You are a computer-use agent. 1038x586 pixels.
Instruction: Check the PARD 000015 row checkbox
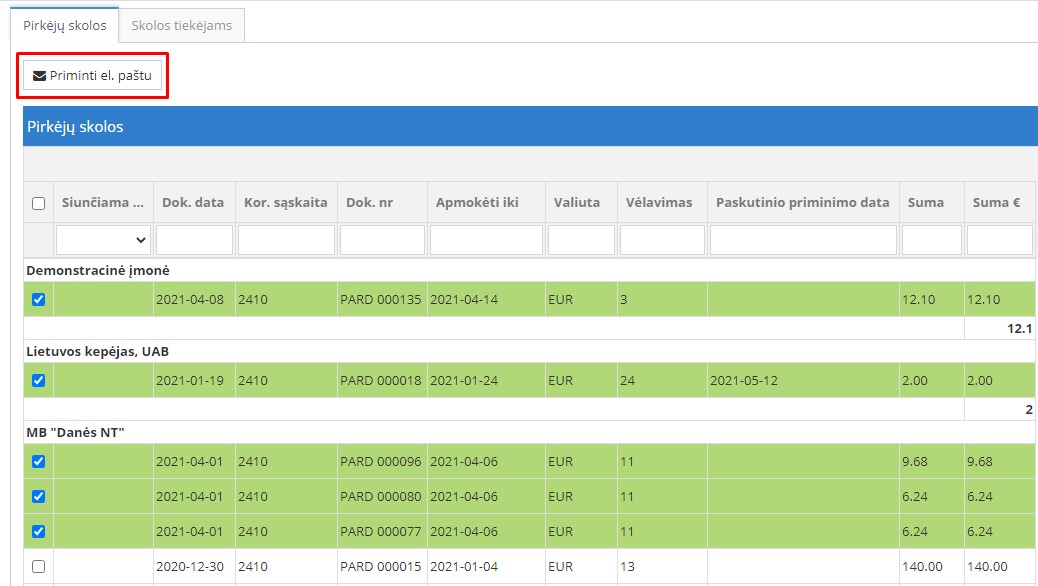pos(39,566)
